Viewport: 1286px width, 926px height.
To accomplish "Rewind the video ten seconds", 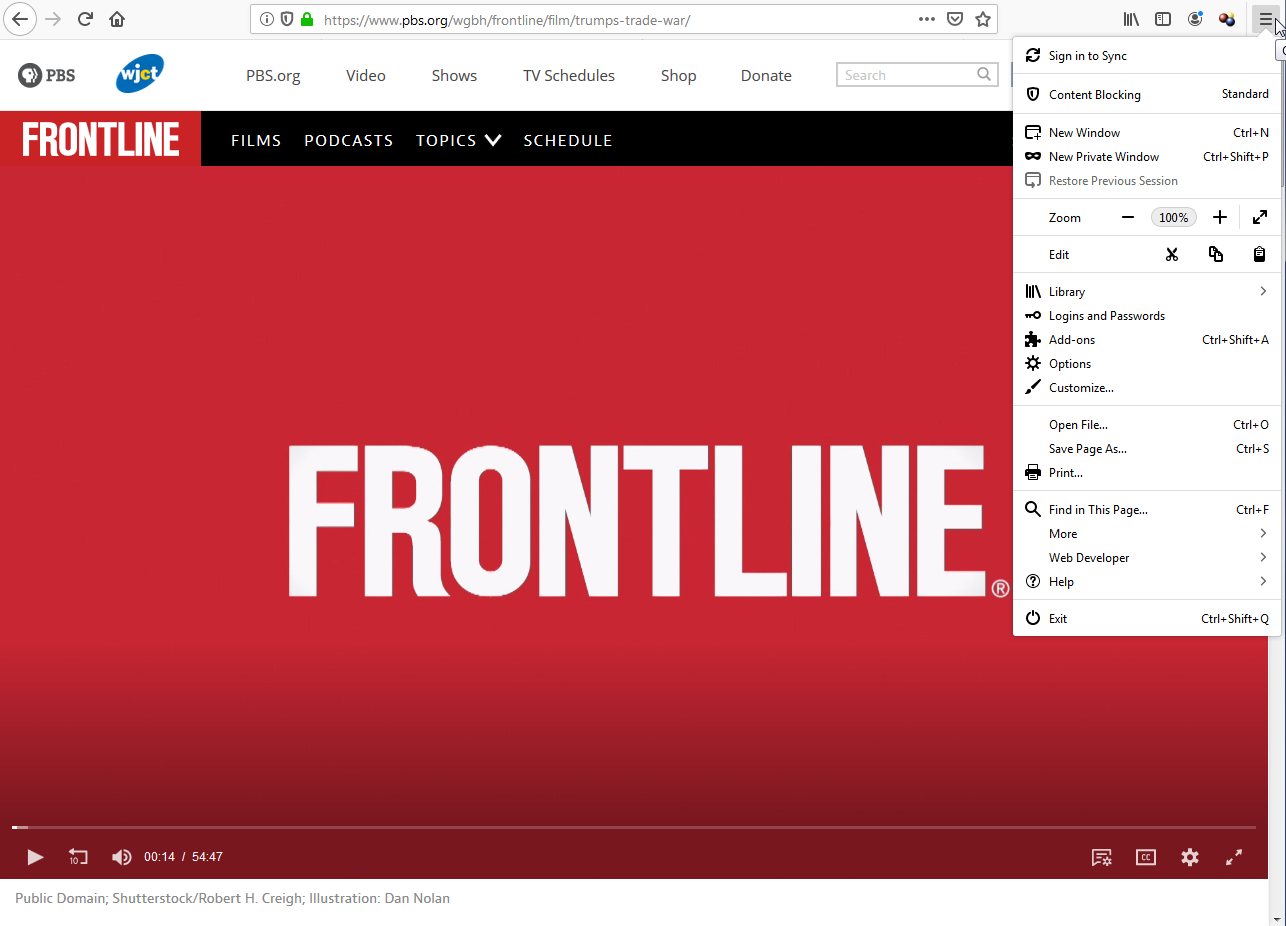I will [x=78, y=857].
